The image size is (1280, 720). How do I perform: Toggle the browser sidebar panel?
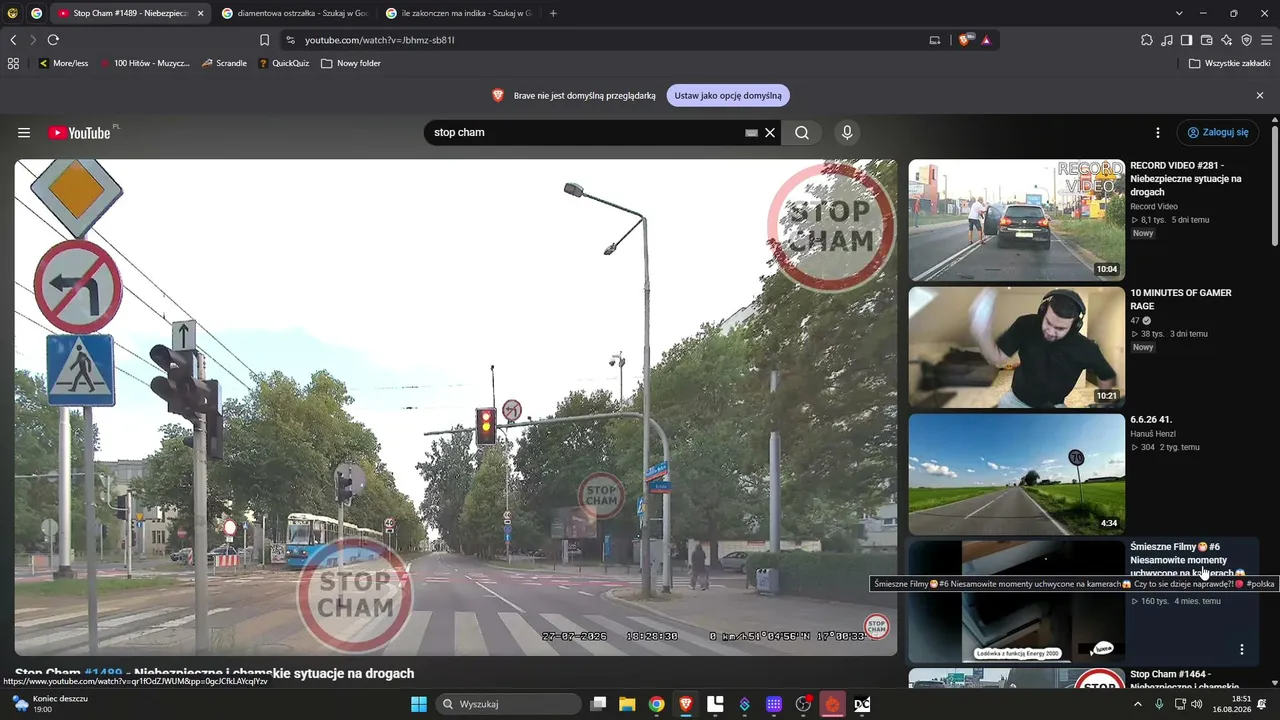(1186, 40)
